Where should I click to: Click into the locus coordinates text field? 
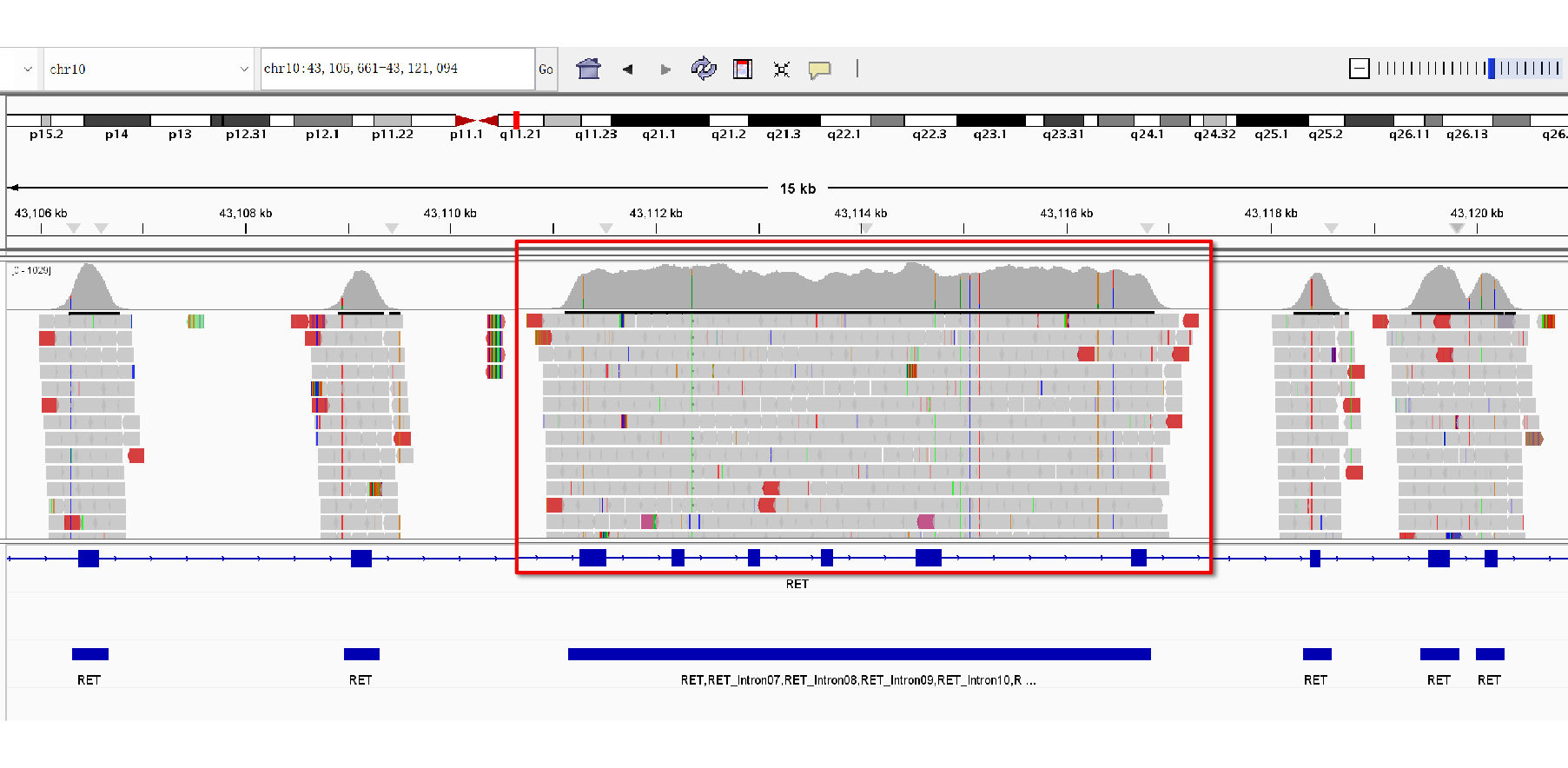tap(397, 69)
